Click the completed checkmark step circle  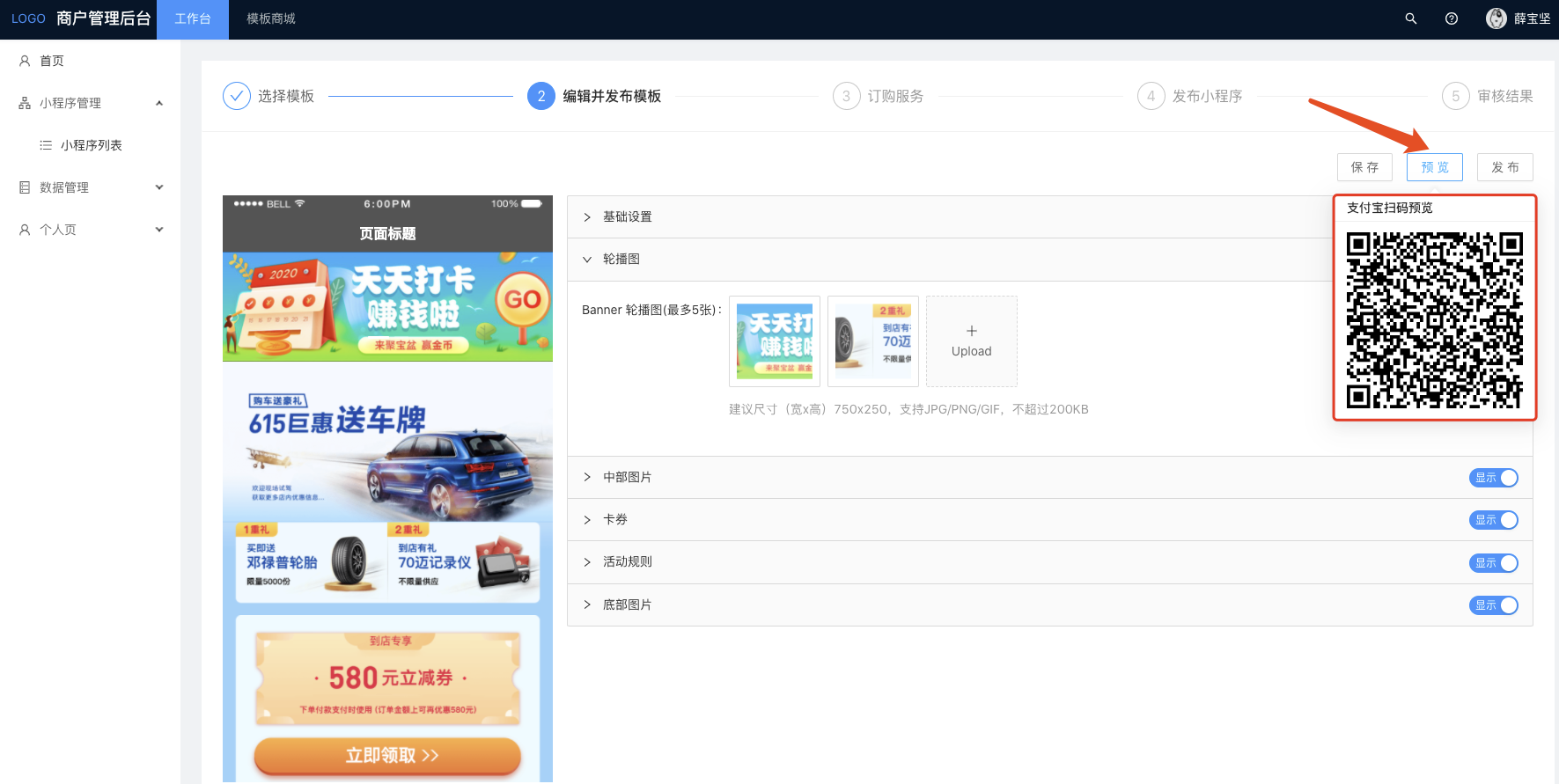click(x=237, y=96)
